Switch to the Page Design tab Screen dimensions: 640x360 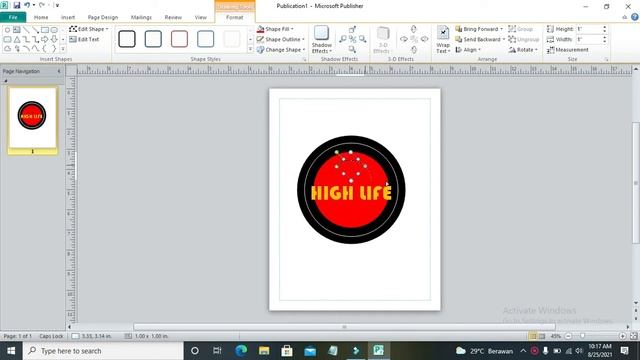coord(103,17)
